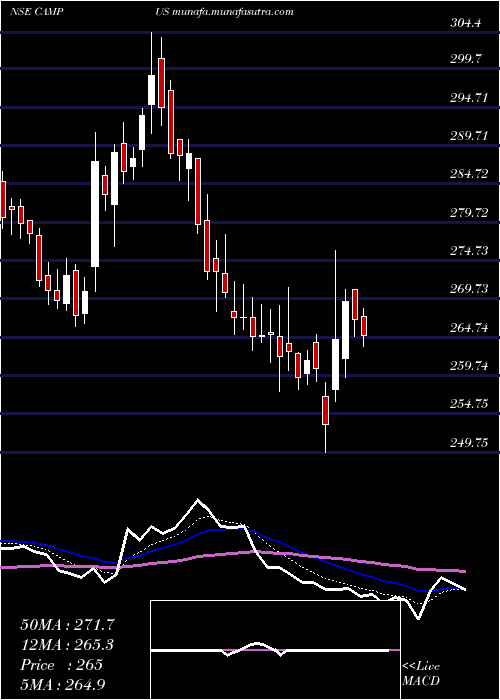Click the US munafa.munafasutra.com header text
Screen dimensions: 500x700
225,12
